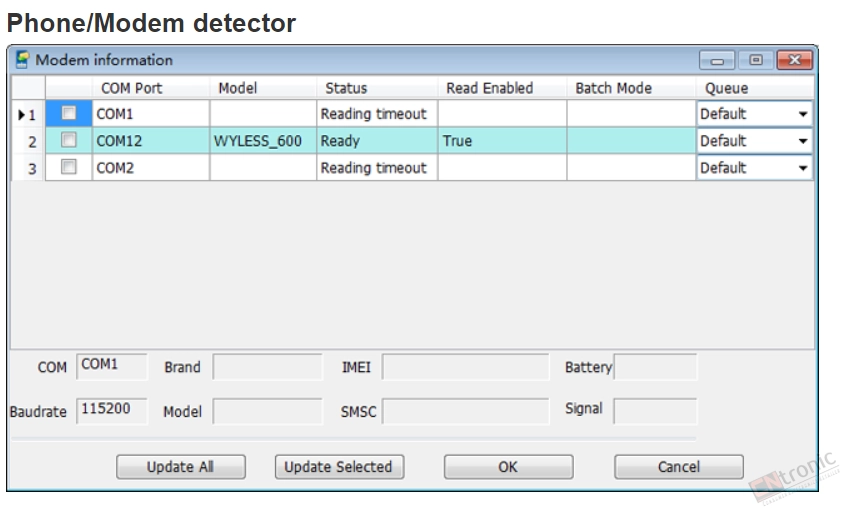Tick the COM1 row checkbox
Image resolution: width=843 pixels, height=510 pixels.
[x=69, y=113]
